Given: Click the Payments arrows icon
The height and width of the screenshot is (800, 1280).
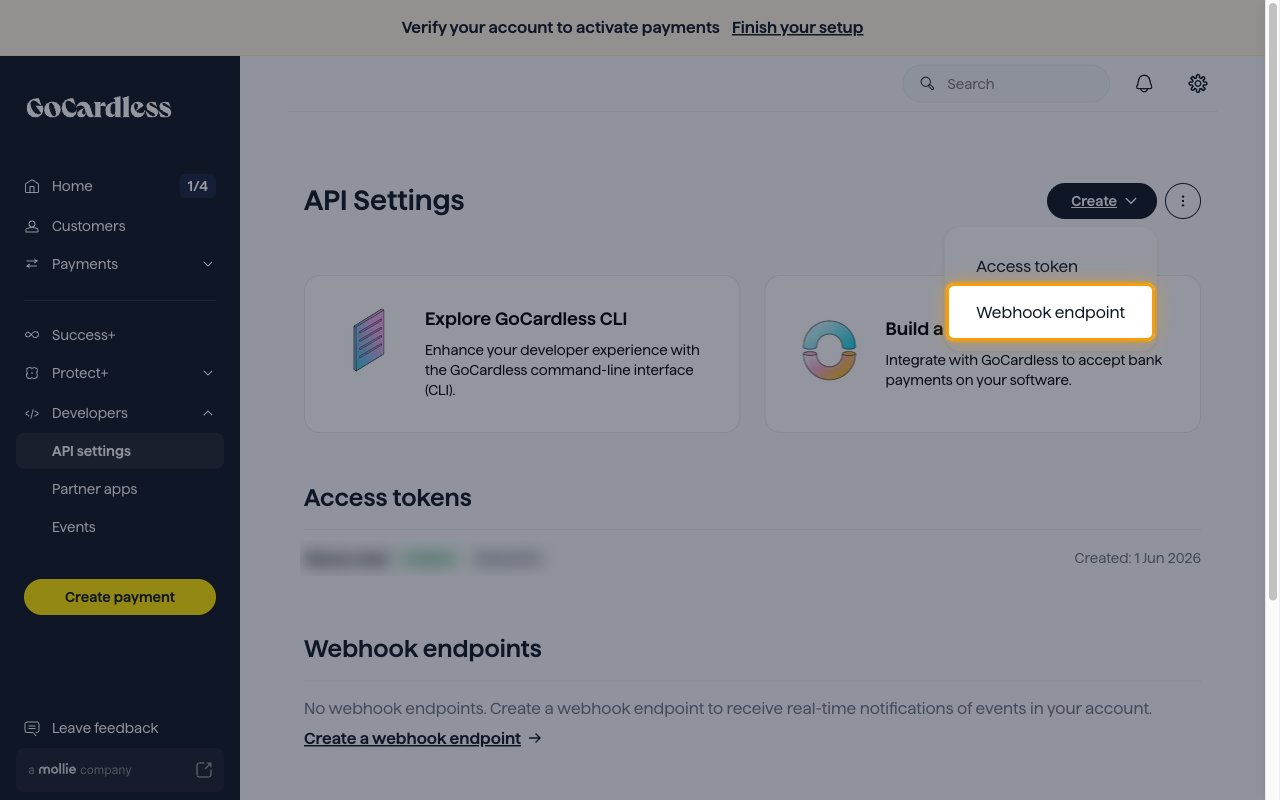Looking at the screenshot, I should pyautogui.click(x=32, y=264).
